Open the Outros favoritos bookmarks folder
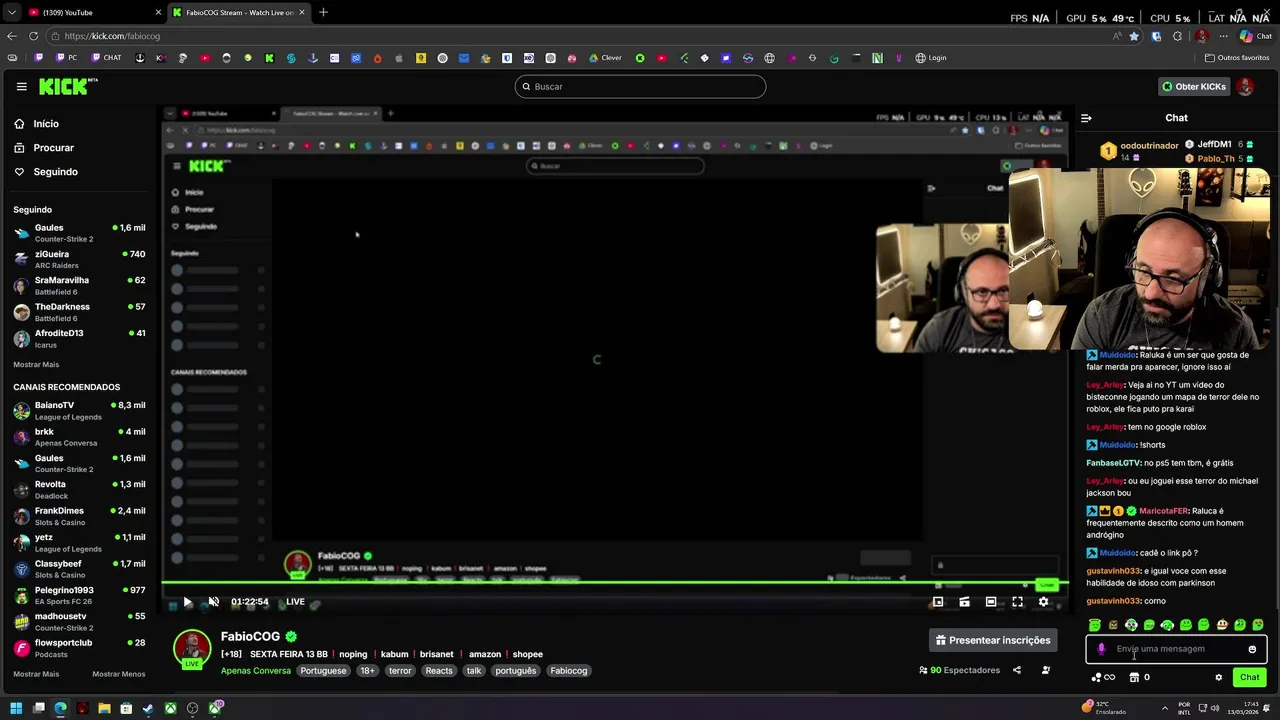 pyautogui.click(x=1237, y=58)
